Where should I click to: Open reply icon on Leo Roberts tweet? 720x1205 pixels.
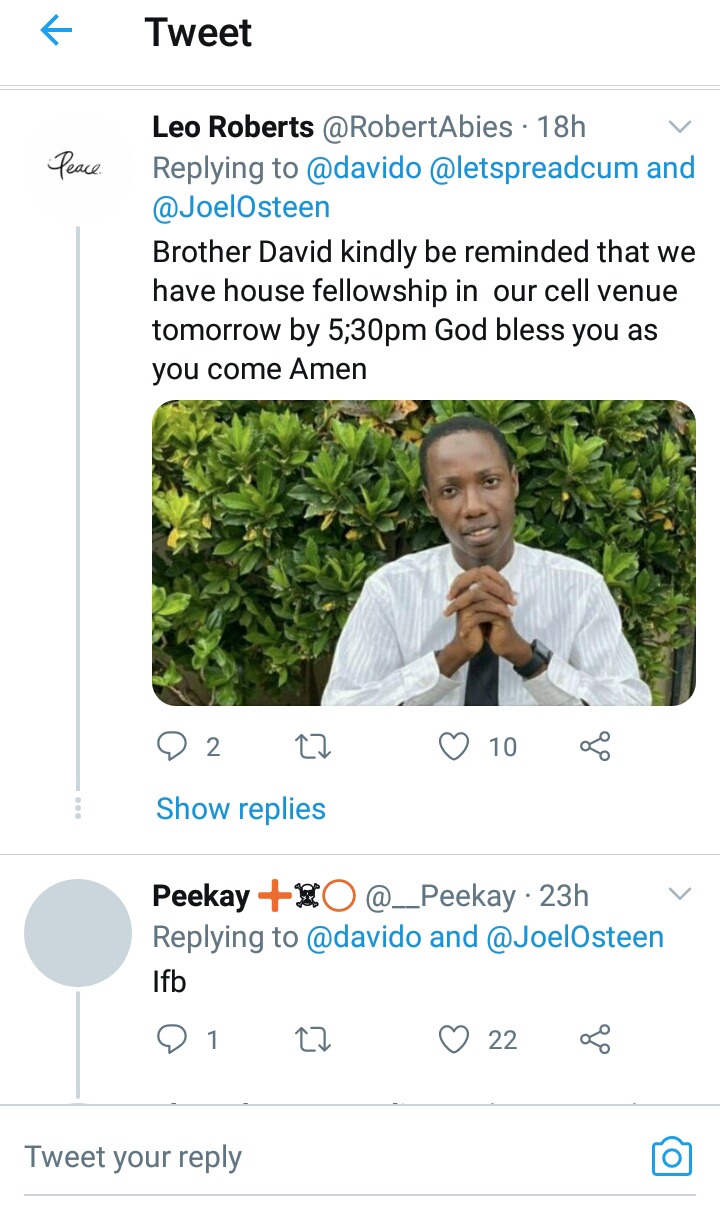pyautogui.click(x=173, y=746)
